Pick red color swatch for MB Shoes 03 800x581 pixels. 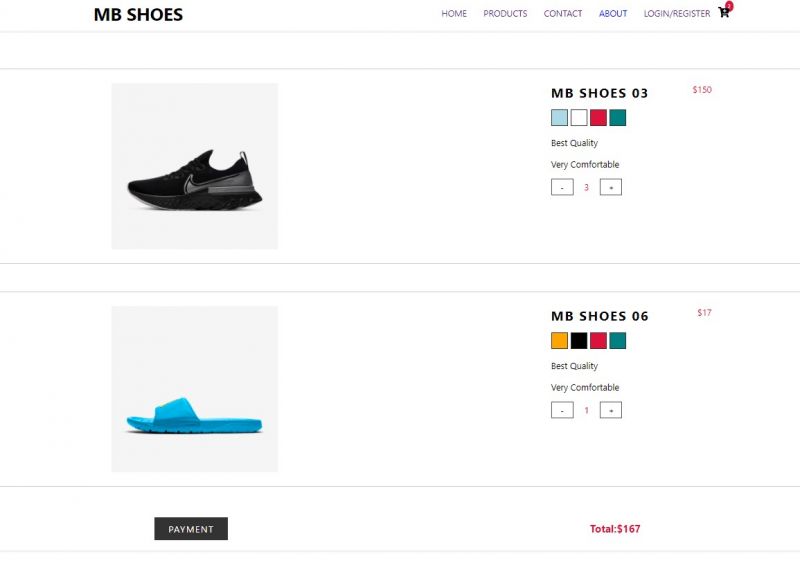pos(598,118)
